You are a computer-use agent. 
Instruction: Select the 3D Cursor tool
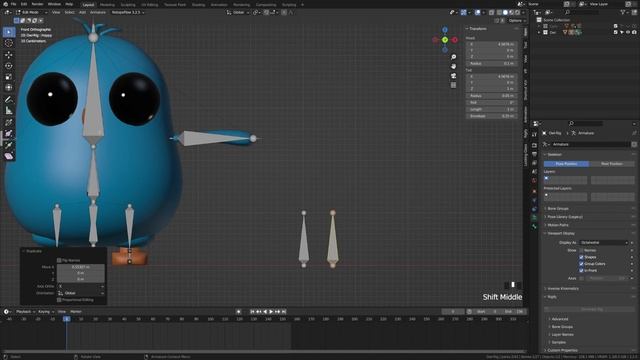point(9,43)
